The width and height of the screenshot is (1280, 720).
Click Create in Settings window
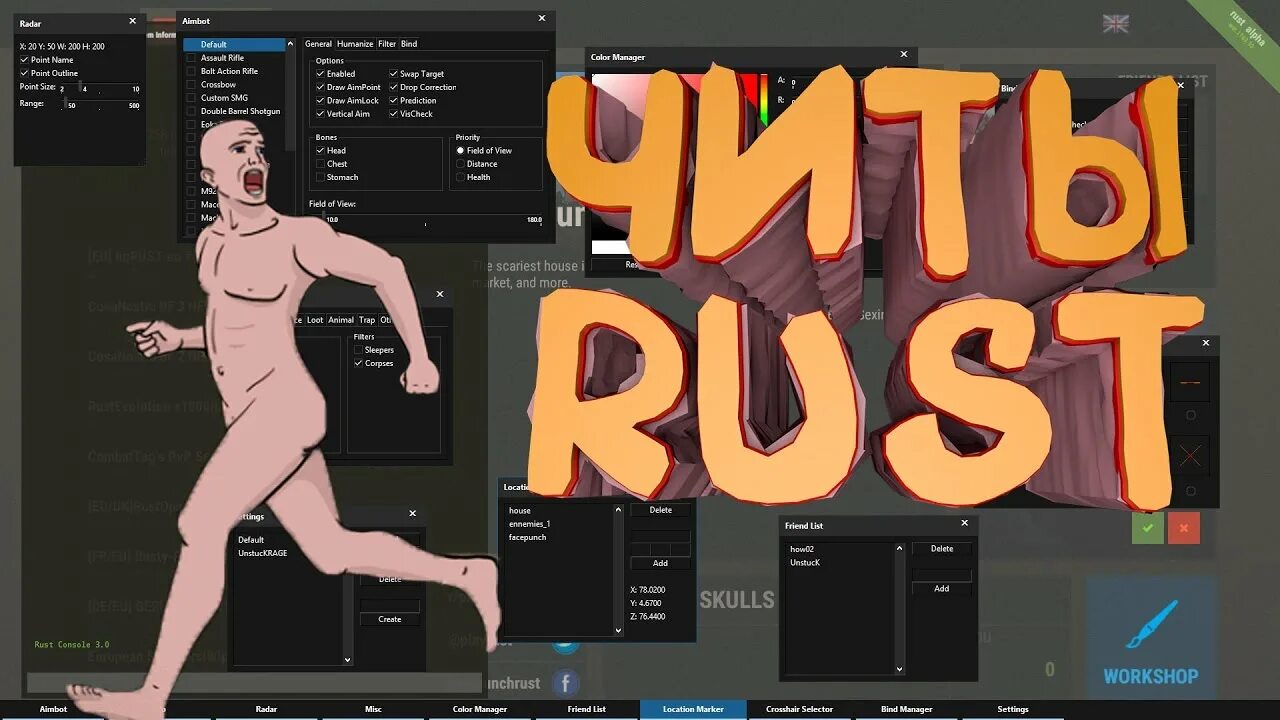[390, 619]
